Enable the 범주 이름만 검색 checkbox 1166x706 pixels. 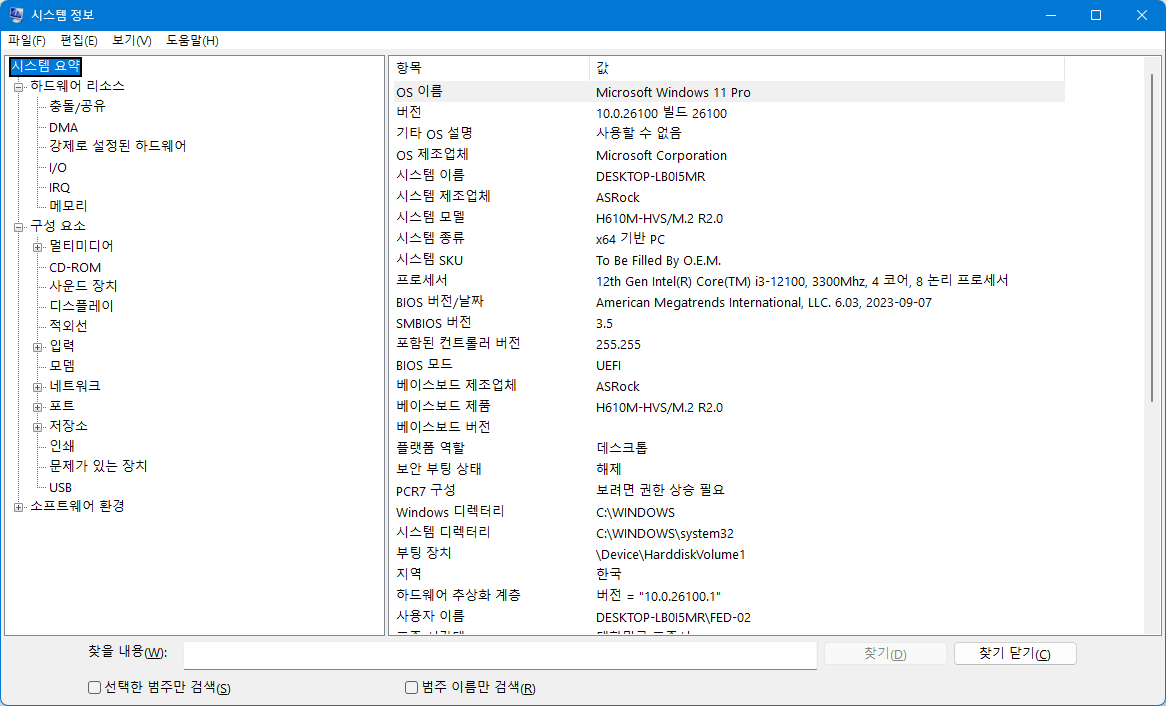(411, 687)
